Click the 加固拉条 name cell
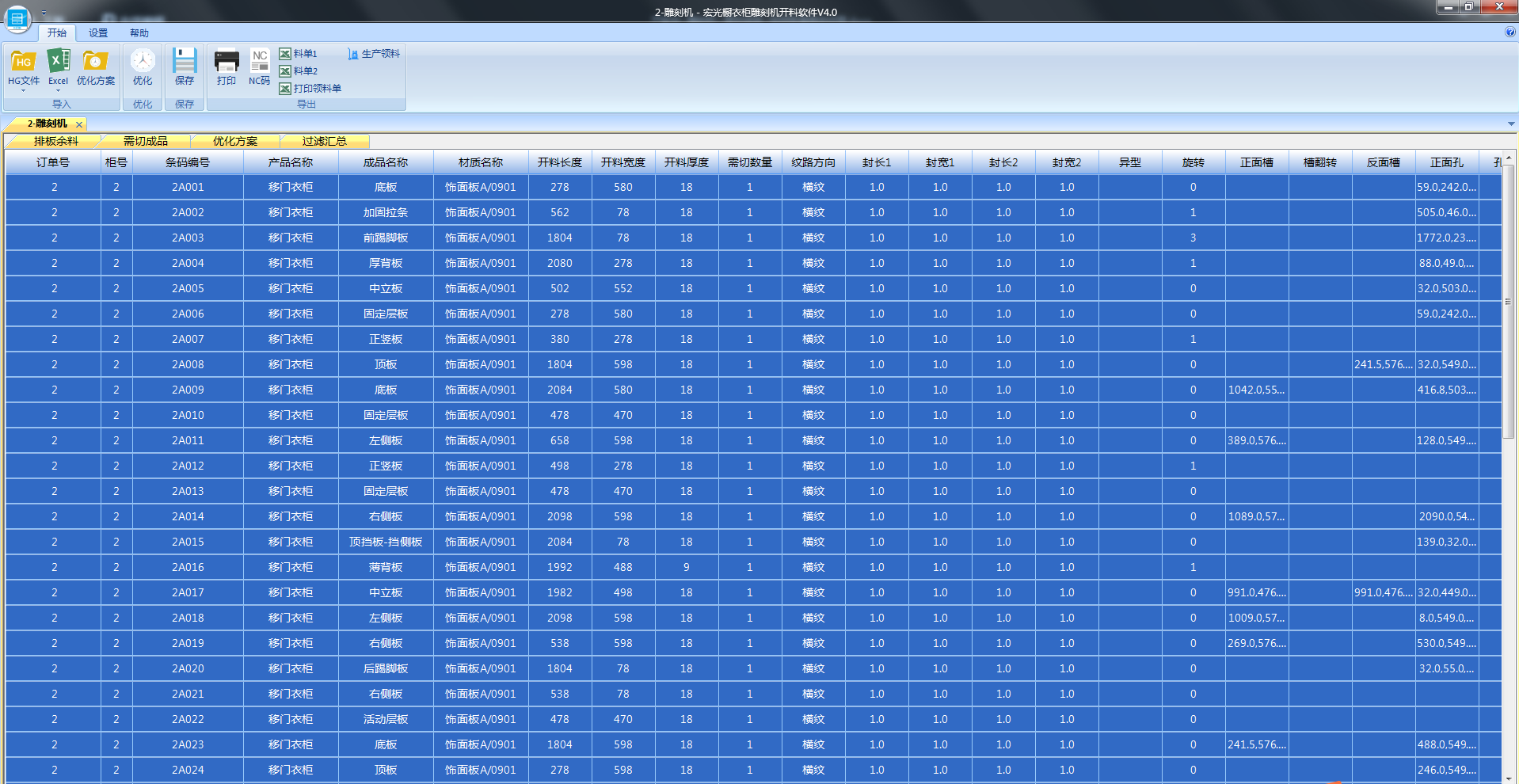This screenshot has width=1519, height=784. click(x=386, y=213)
